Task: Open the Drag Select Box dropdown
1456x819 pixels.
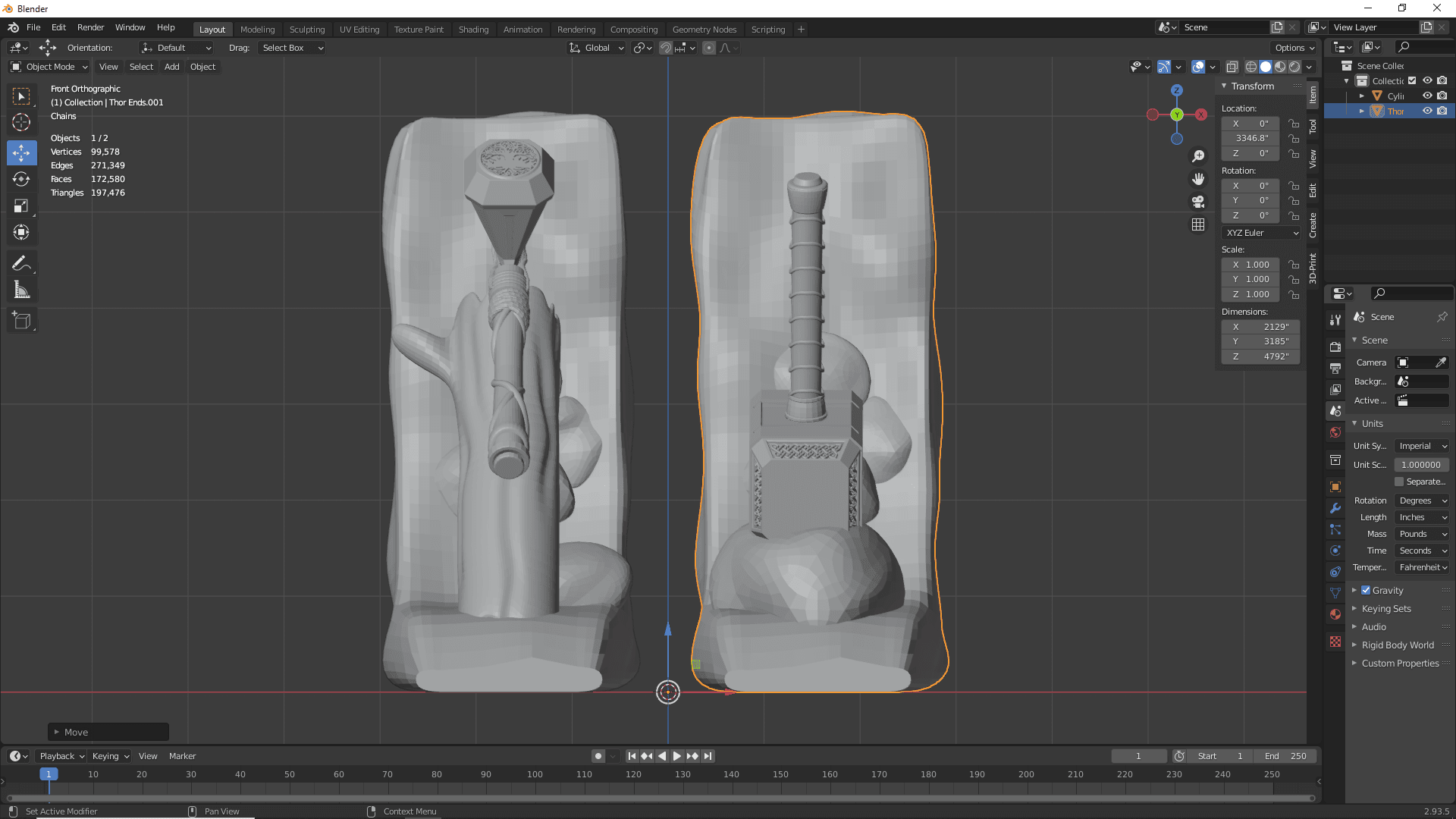Action: 291,48
